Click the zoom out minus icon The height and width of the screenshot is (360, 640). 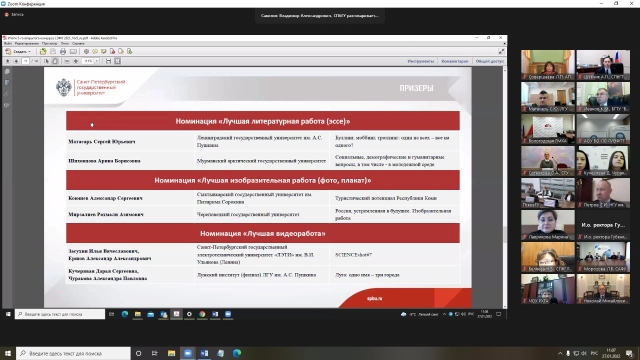click(x=67, y=61)
